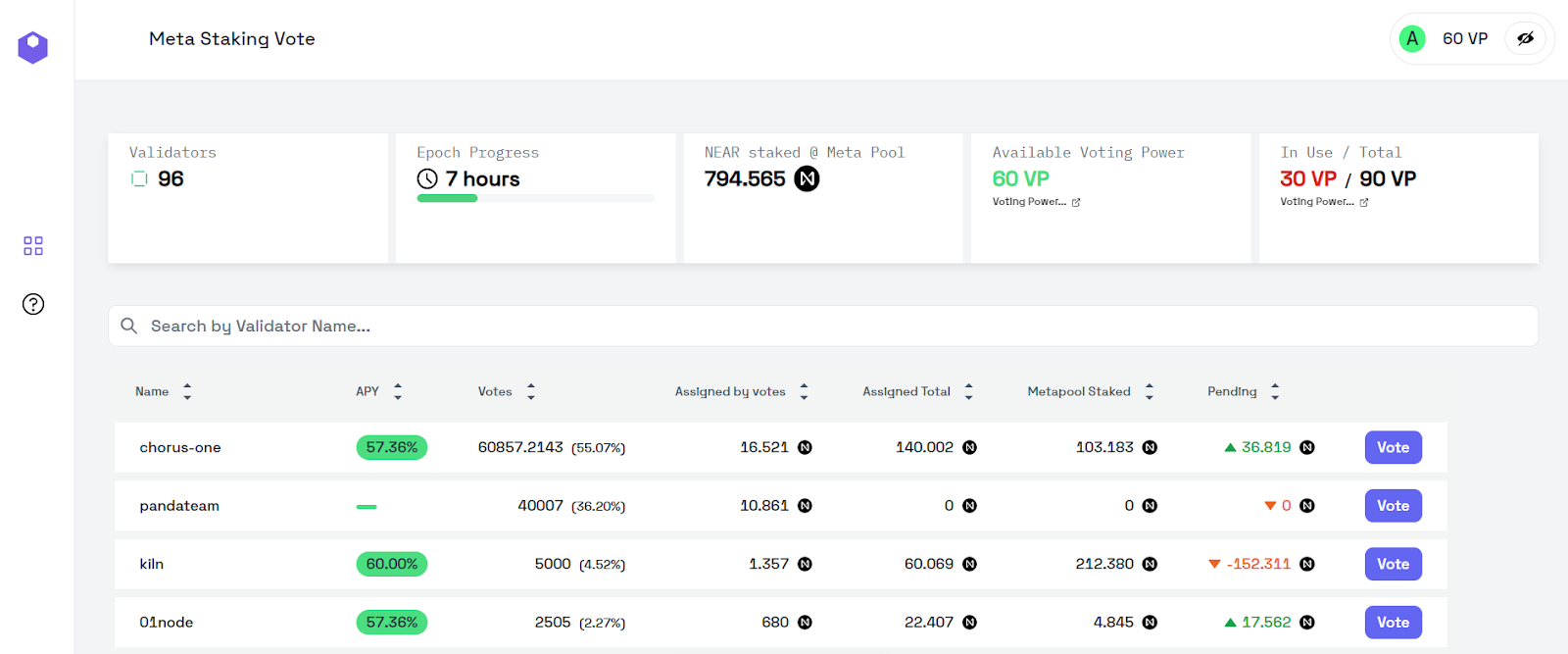Open external link under Available Voting Power
Screen dimensions: 1568x654
(1076, 202)
